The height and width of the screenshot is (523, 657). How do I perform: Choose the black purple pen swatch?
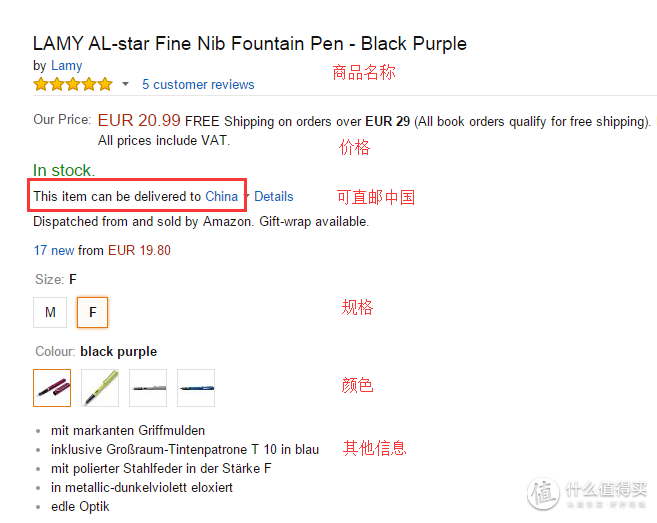(52, 388)
